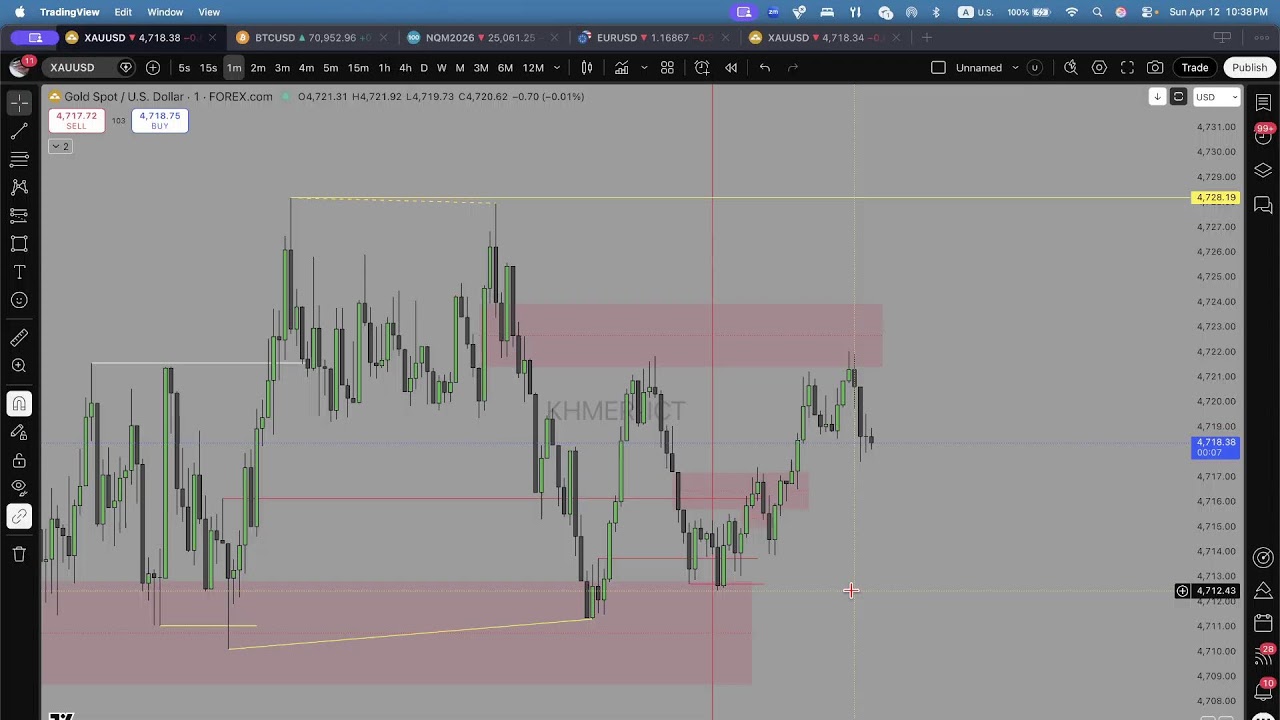This screenshot has height=720, width=1280.
Task: Open quick search icon in toolbar
Action: click(1070, 67)
